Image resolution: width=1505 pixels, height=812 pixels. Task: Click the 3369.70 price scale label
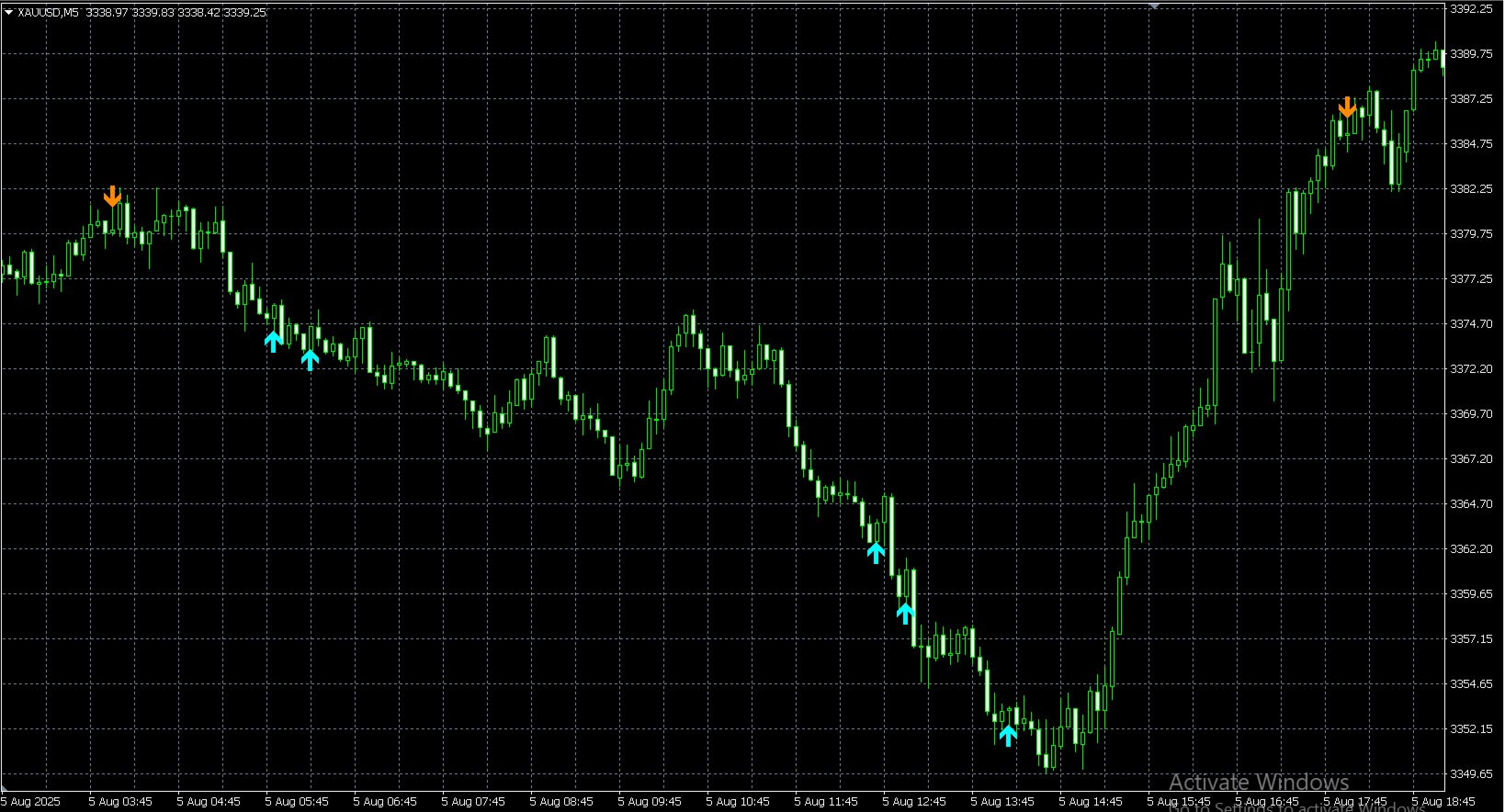[x=1471, y=414]
